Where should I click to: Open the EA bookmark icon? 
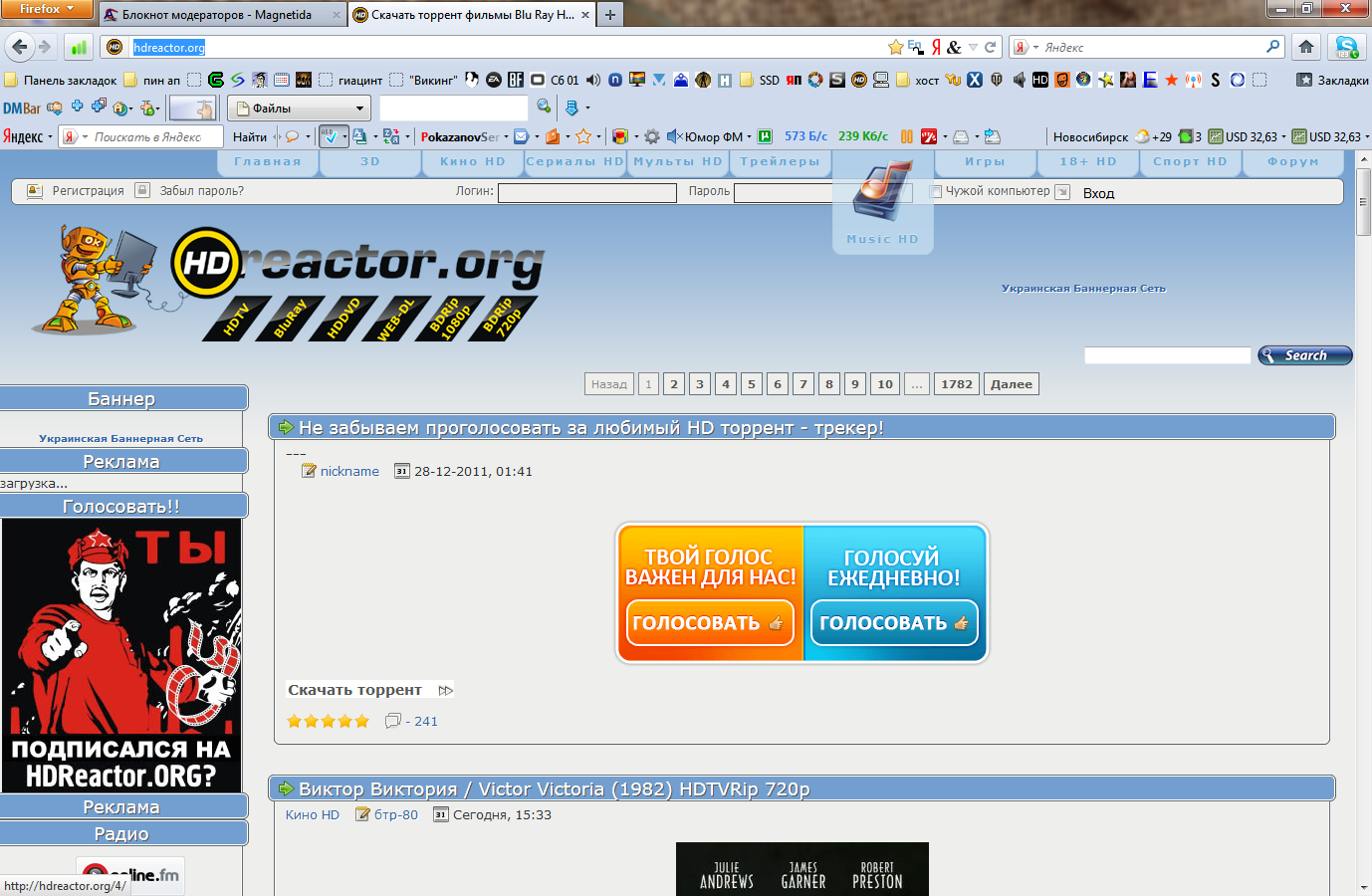(494, 80)
